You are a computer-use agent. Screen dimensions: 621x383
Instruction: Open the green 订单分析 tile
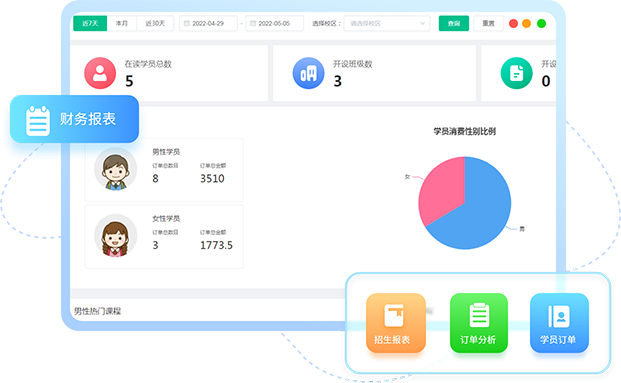point(478,323)
